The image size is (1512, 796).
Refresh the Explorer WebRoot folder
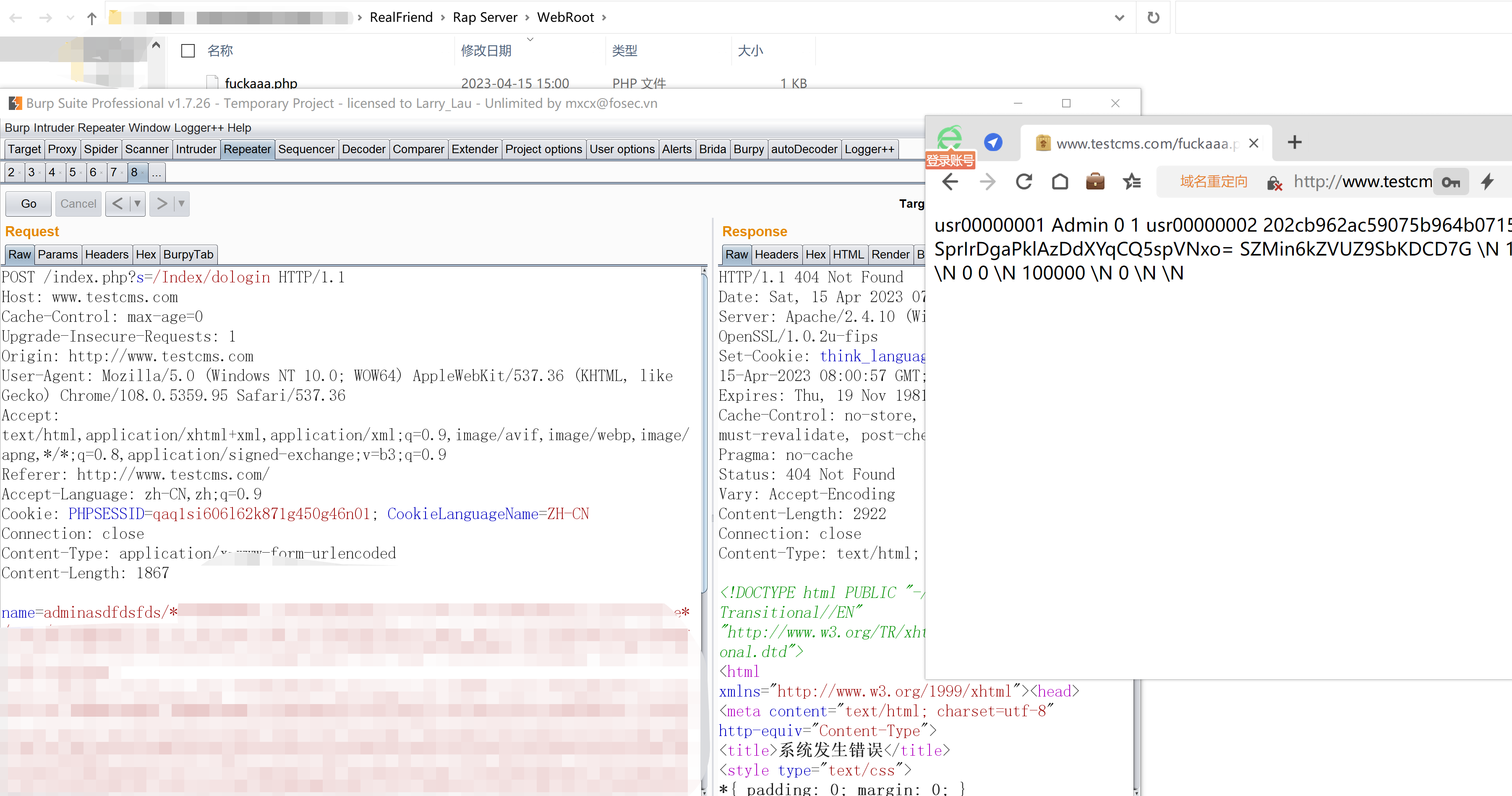[1153, 18]
